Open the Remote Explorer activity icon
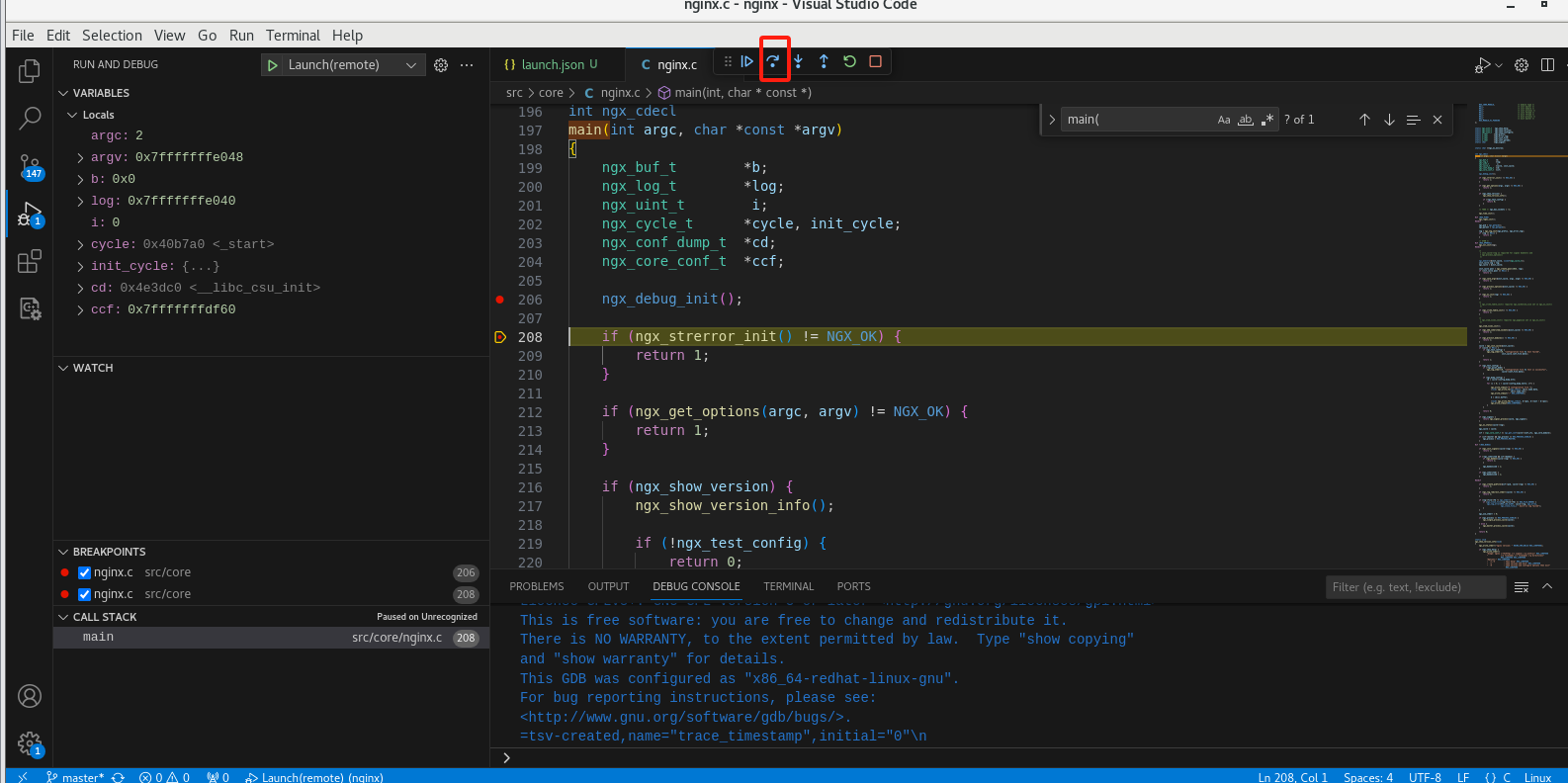Image resolution: width=1568 pixels, height=783 pixels. 30,308
